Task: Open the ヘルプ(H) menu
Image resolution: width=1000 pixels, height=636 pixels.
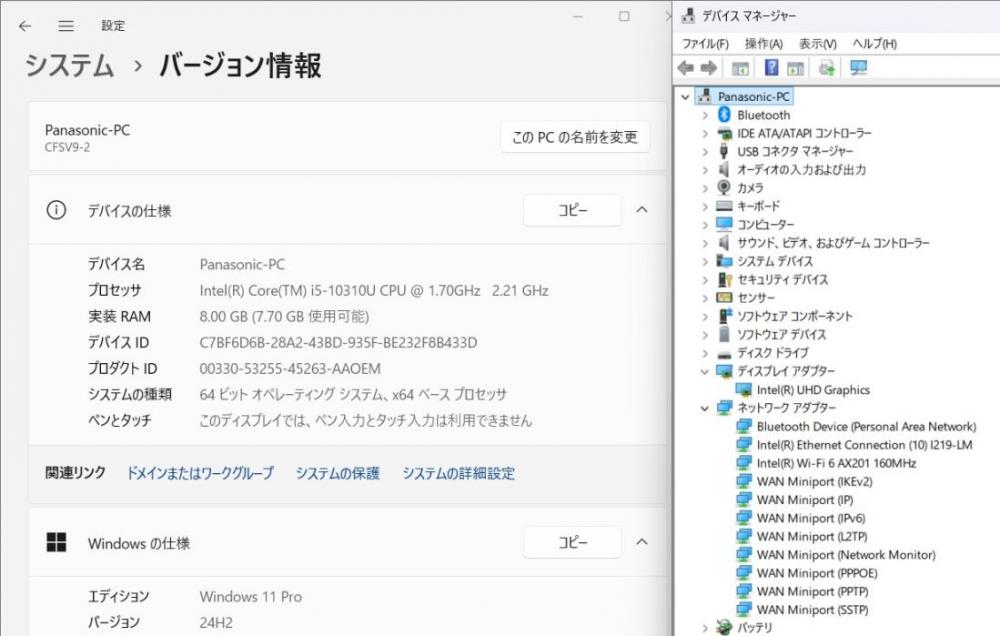Action: 874,43
